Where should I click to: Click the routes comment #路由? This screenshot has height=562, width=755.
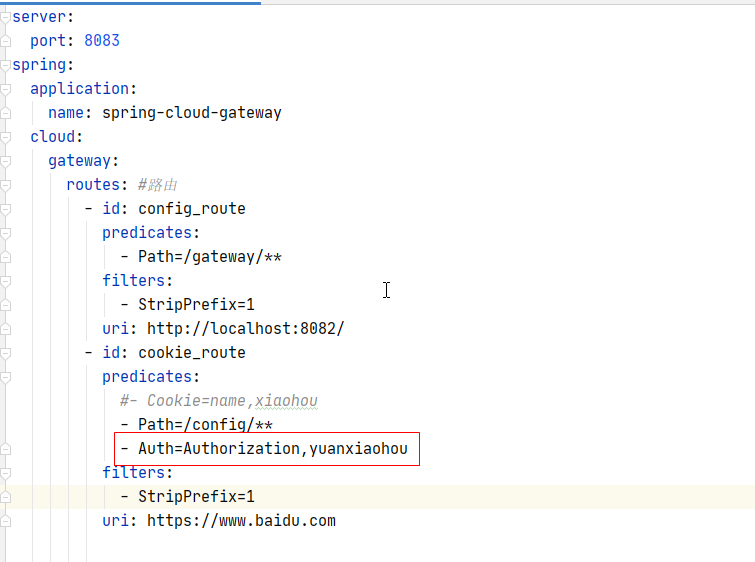(x=157, y=185)
